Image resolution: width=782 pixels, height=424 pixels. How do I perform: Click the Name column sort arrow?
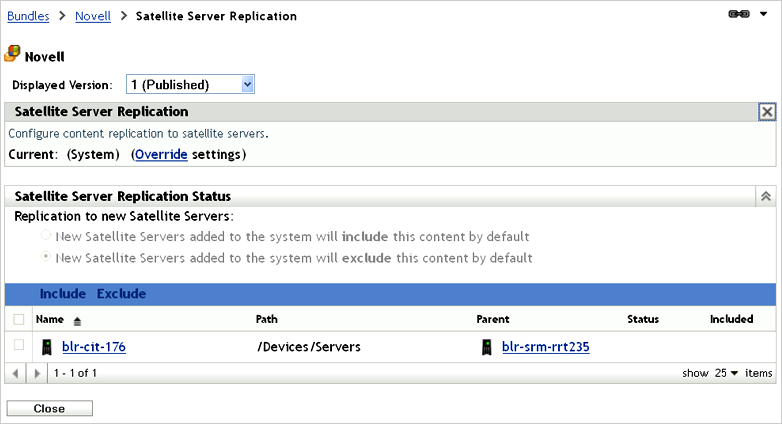[77, 320]
